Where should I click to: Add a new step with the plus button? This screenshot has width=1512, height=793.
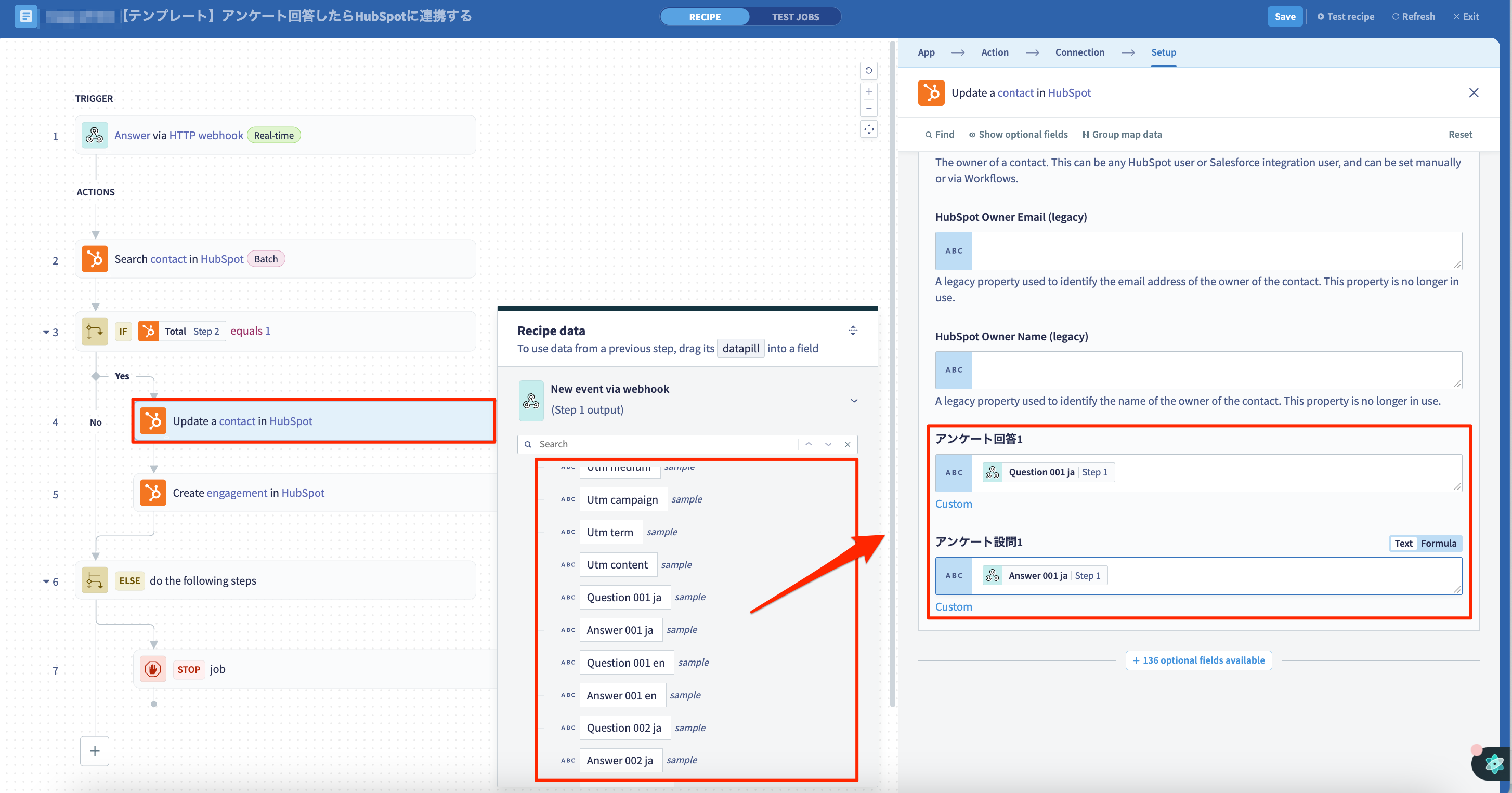pyautogui.click(x=95, y=751)
